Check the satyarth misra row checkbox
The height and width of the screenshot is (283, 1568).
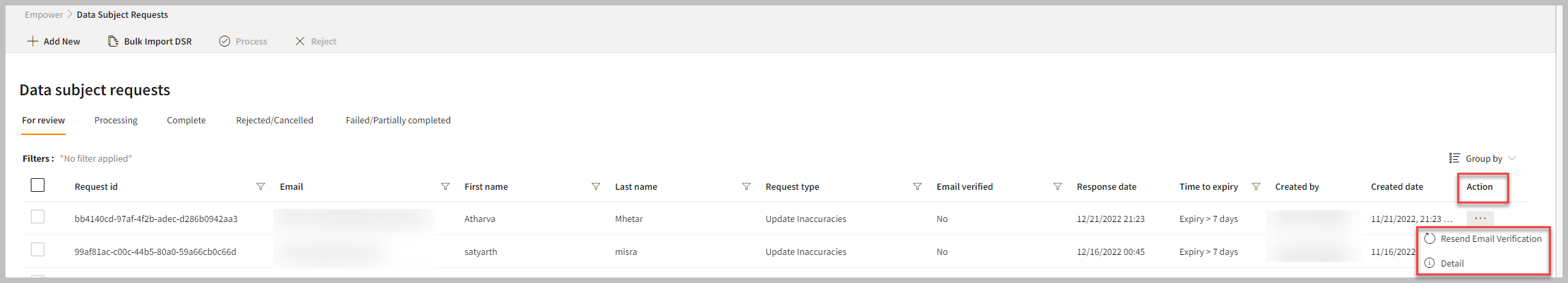click(38, 250)
